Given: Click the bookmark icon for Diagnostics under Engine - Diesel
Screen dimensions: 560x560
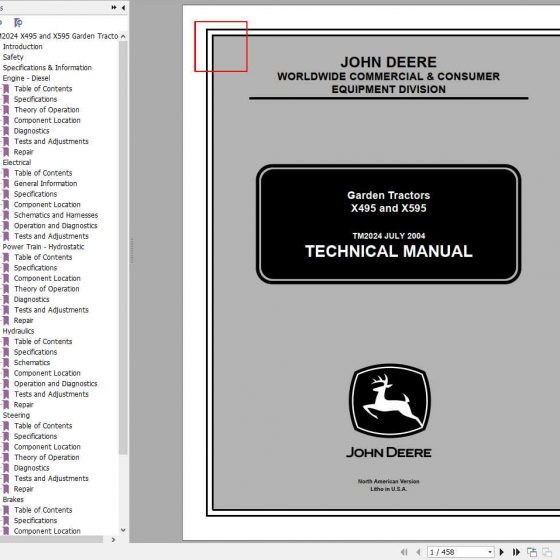Looking at the screenshot, I should pos(6,131).
